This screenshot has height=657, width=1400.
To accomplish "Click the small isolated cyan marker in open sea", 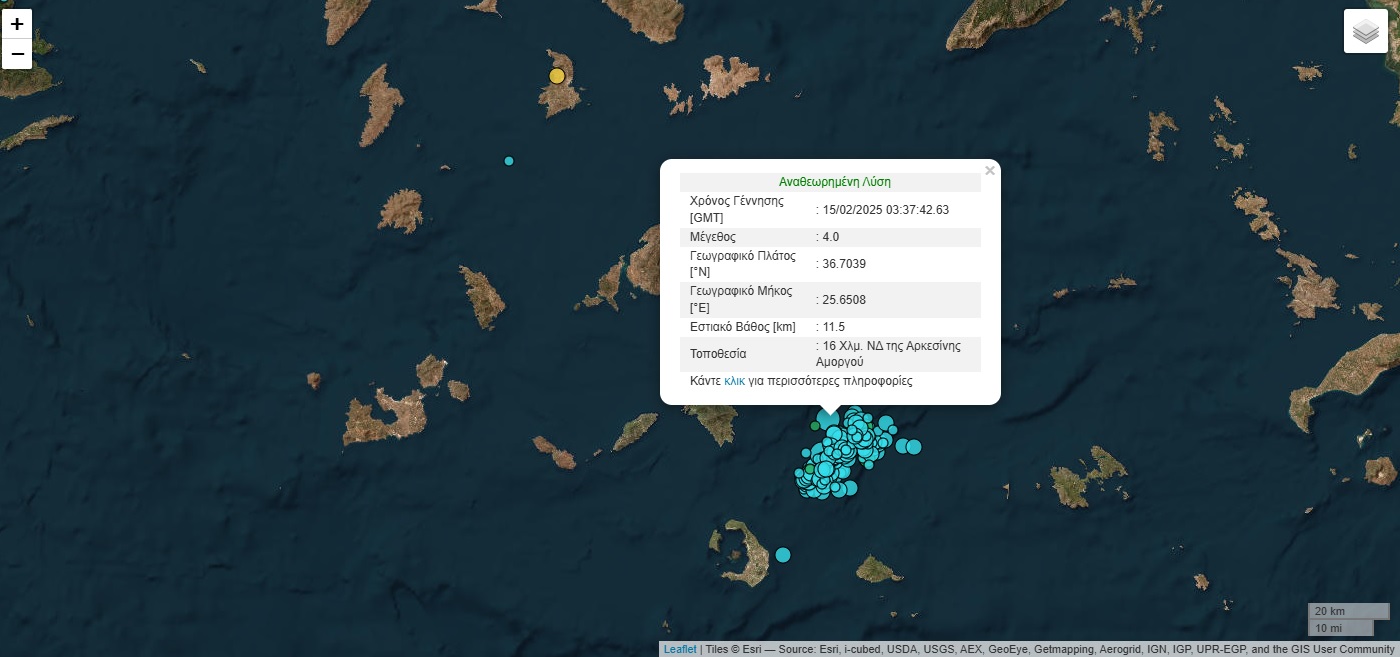I will 509,161.
